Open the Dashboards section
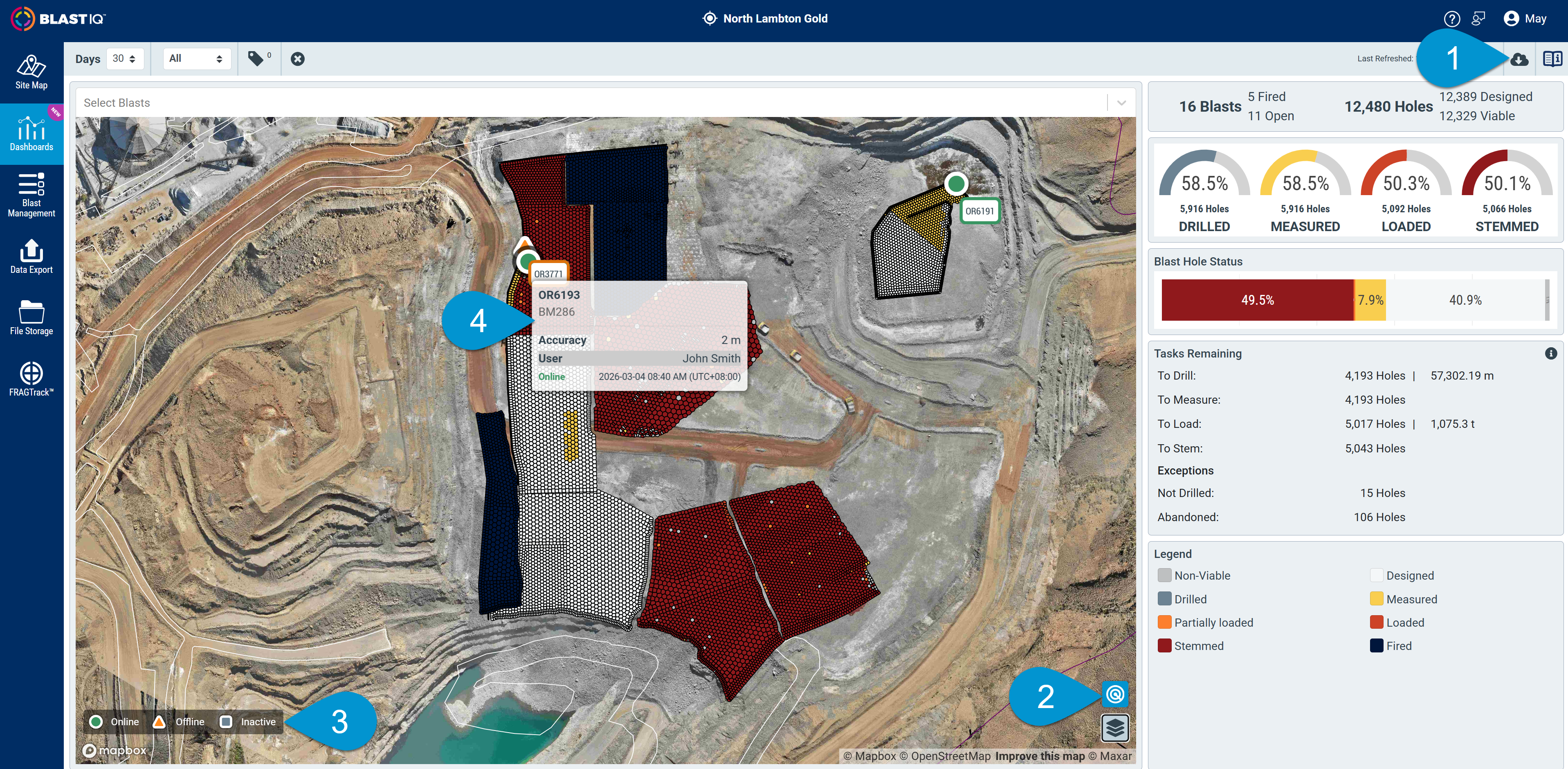The width and height of the screenshot is (1568, 769). 31,134
